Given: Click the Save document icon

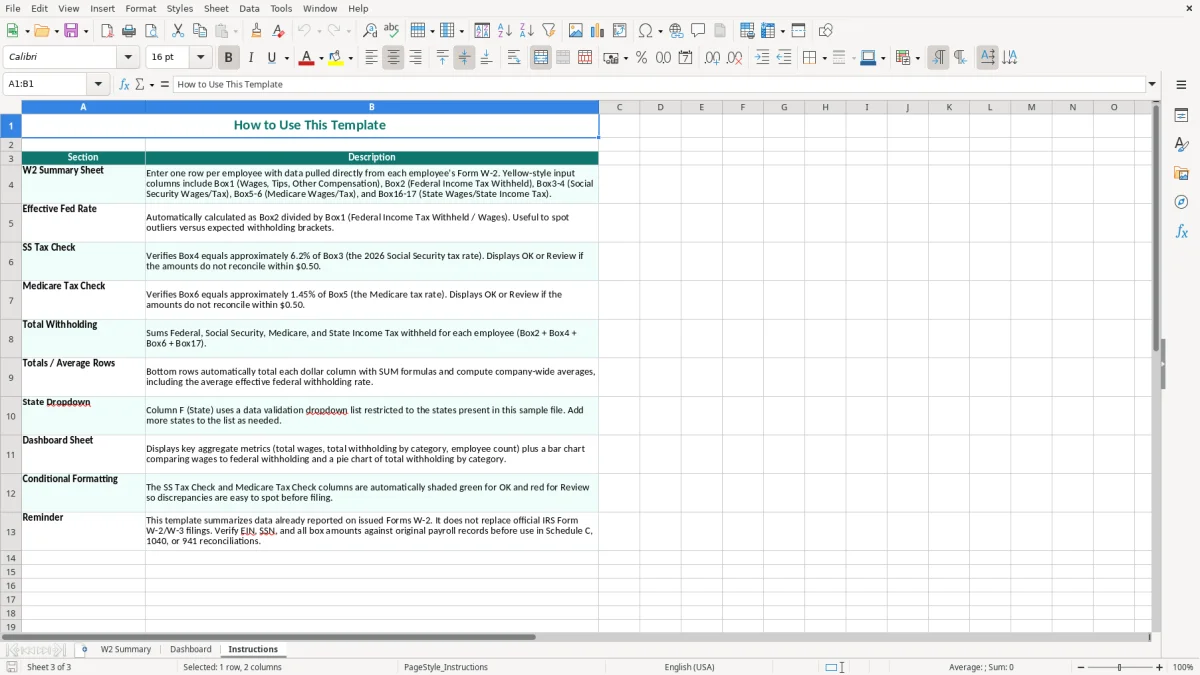Looking at the screenshot, I should pos(71,31).
